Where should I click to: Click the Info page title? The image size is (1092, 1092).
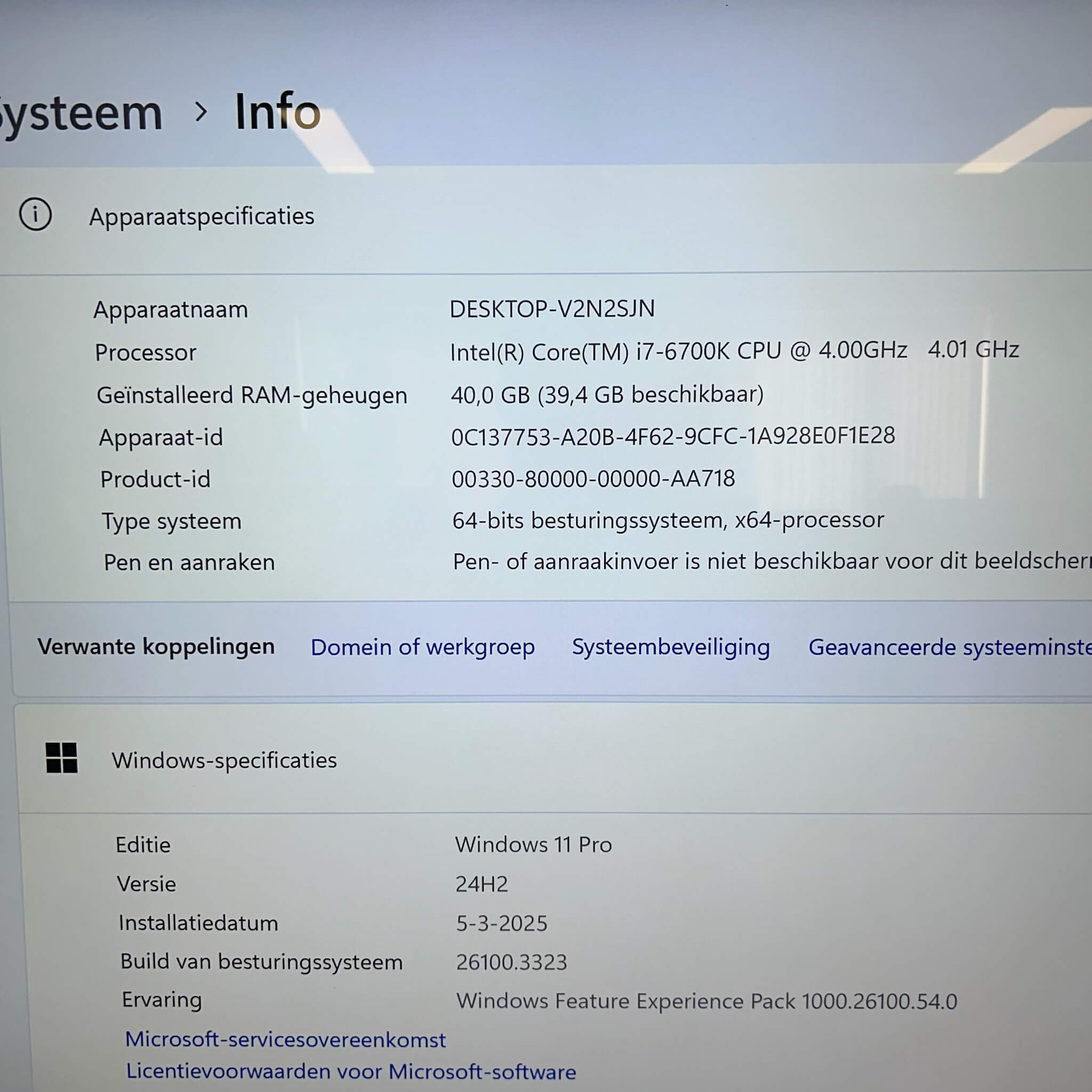(x=277, y=112)
